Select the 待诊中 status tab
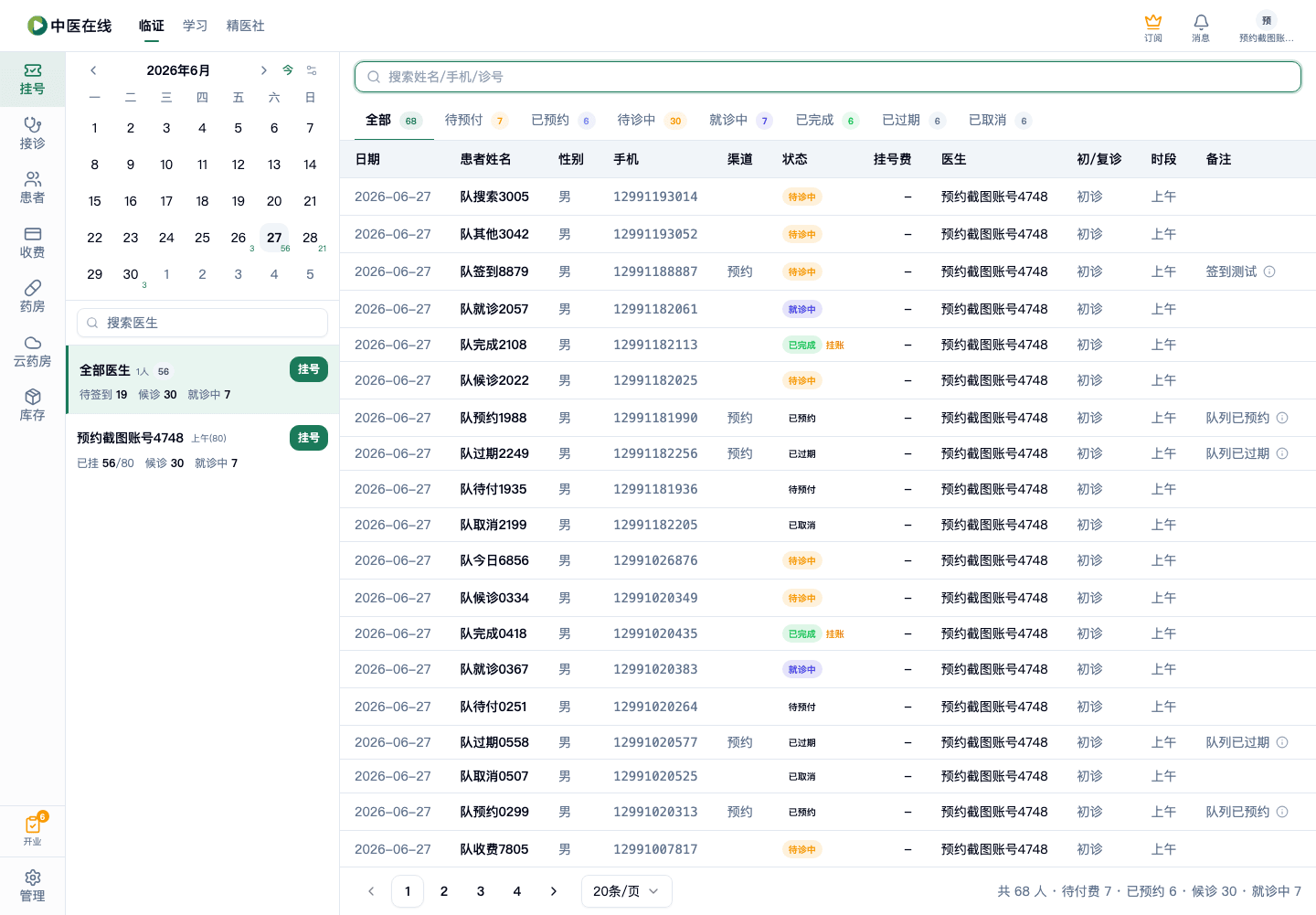 pyautogui.click(x=652, y=120)
